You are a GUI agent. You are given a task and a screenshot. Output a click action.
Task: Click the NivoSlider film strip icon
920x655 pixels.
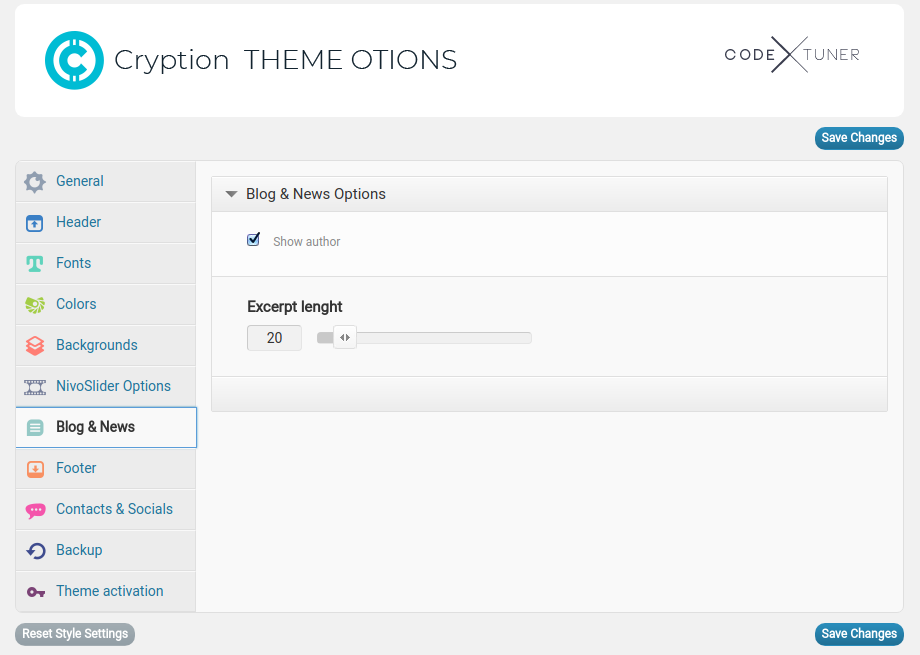point(35,387)
